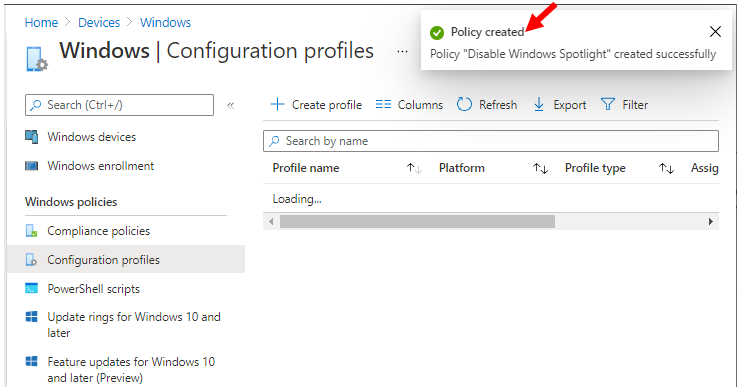
Task: Go to Devices breadcrumb
Action: coord(99,22)
